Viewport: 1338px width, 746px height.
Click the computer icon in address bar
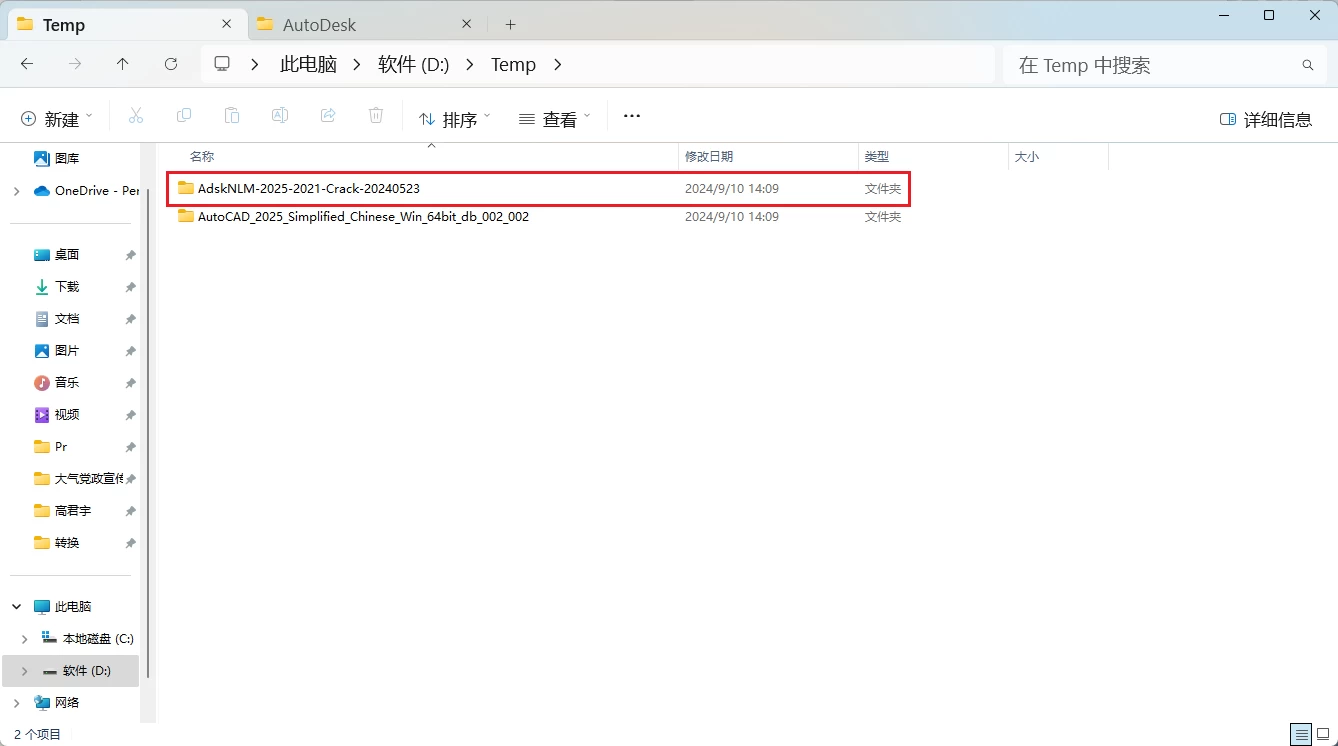[x=222, y=64]
